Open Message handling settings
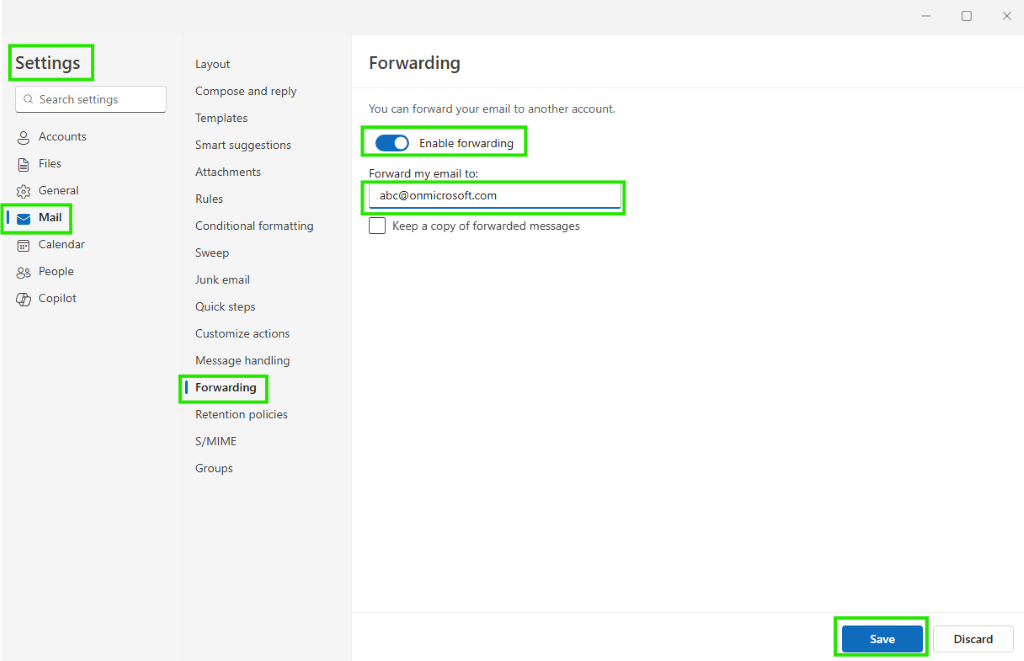The height and width of the screenshot is (661, 1024). [242, 361]
